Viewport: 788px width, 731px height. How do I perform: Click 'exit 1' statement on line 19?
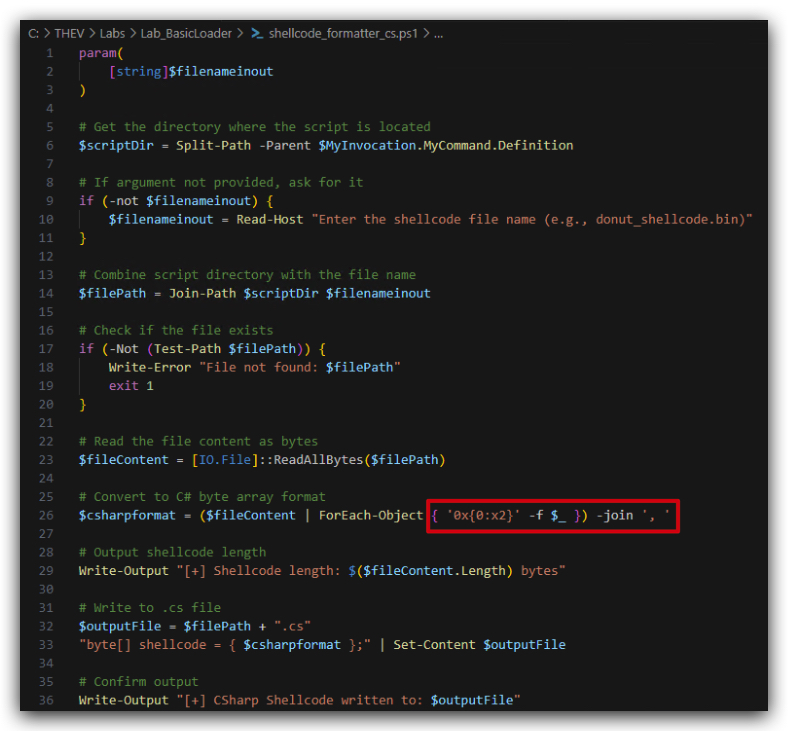(x=131, y=386)
